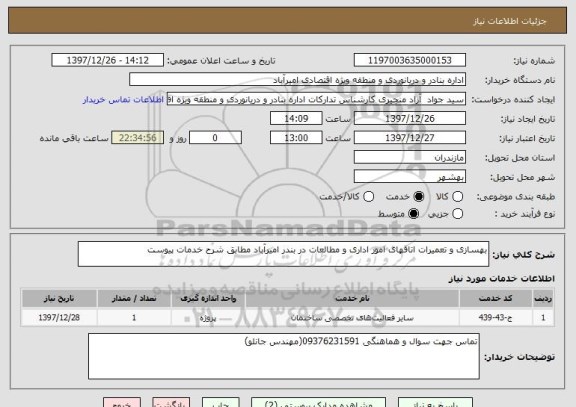Click the چاپ print button

point(220,403)
